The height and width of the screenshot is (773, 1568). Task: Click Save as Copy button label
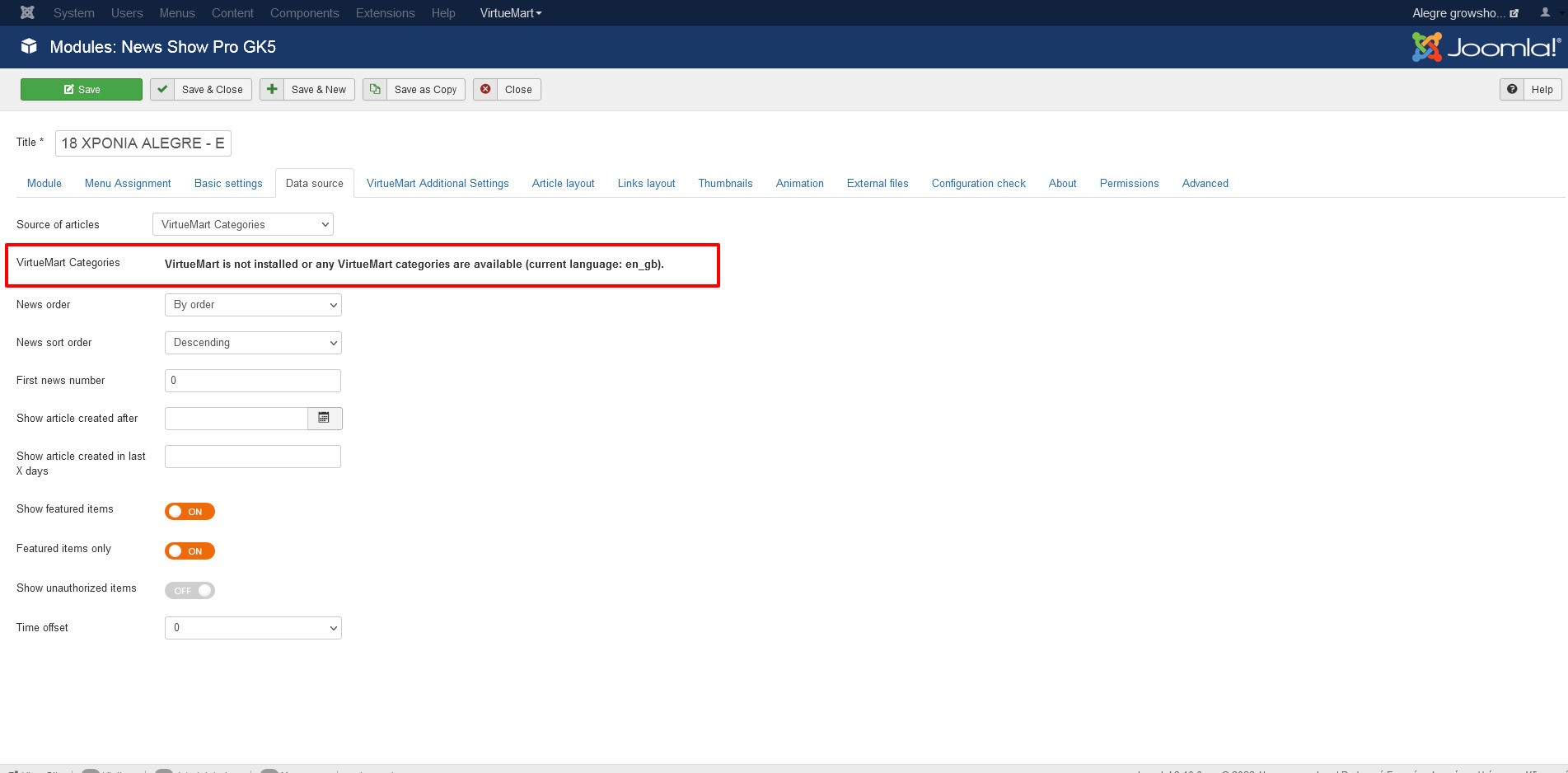coord(425,90)
